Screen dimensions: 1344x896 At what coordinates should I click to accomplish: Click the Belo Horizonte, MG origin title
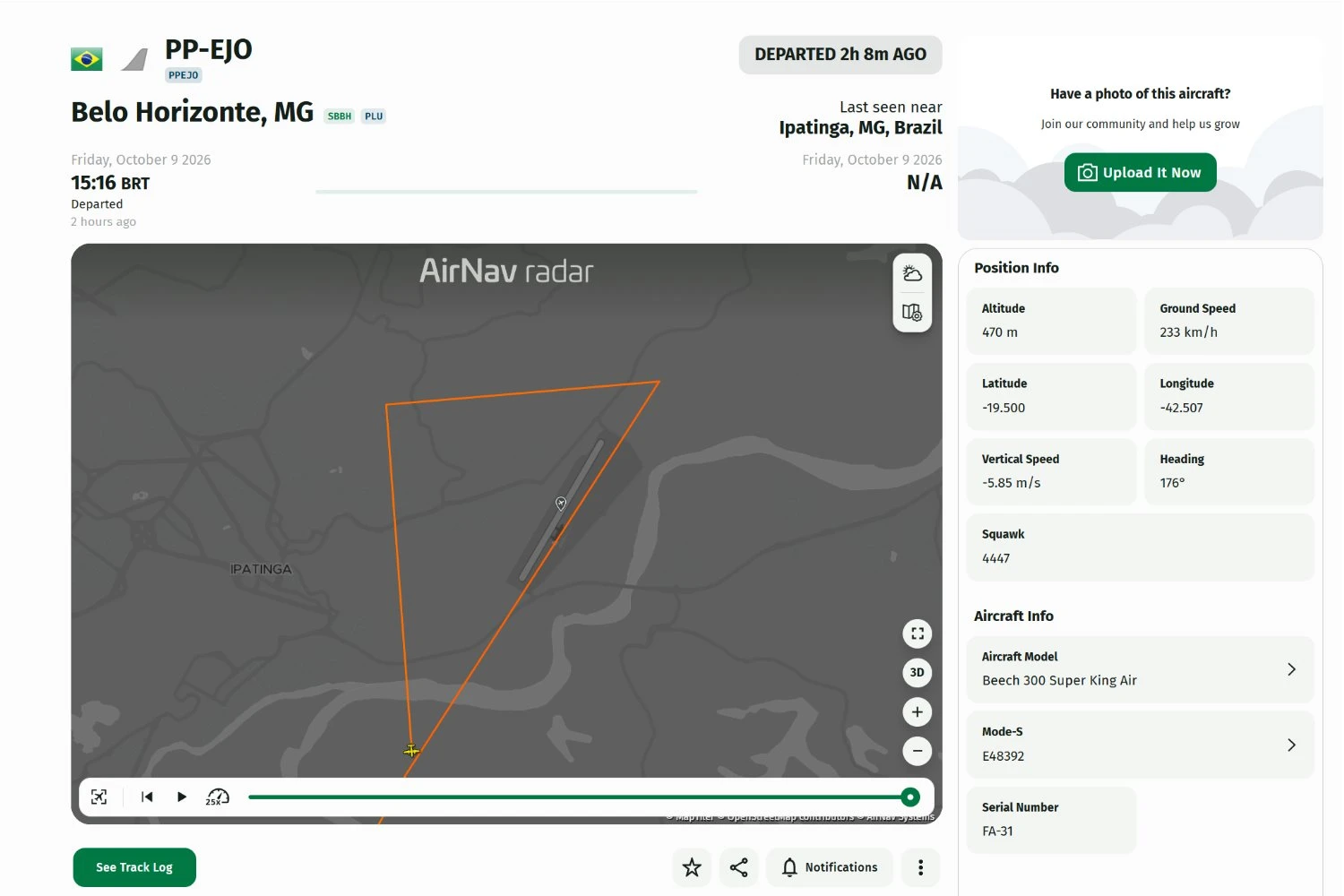[193, 112]
